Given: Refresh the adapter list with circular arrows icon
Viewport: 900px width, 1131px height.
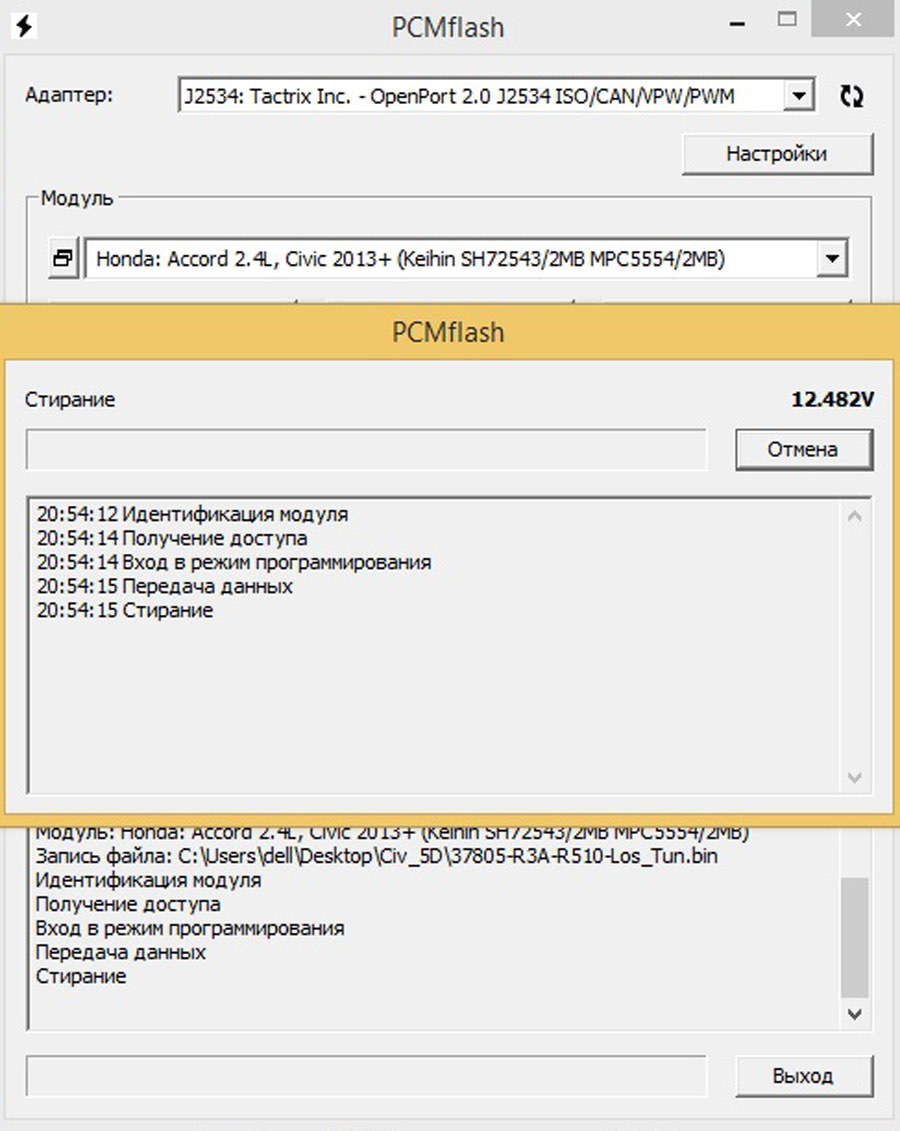Looking at the screenshot, I should [852, 96].
